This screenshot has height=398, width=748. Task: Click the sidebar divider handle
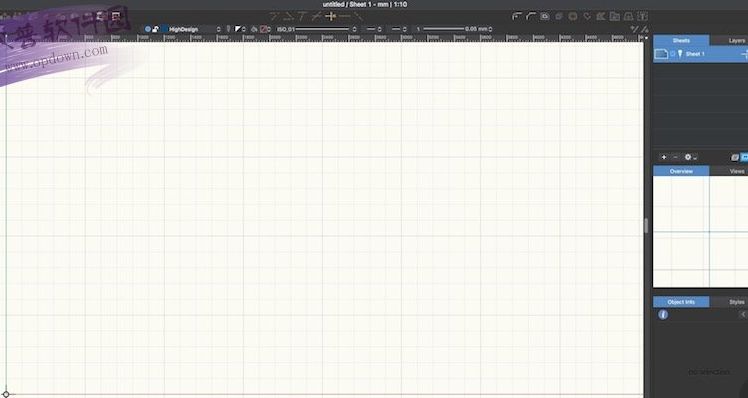(646, 225)
